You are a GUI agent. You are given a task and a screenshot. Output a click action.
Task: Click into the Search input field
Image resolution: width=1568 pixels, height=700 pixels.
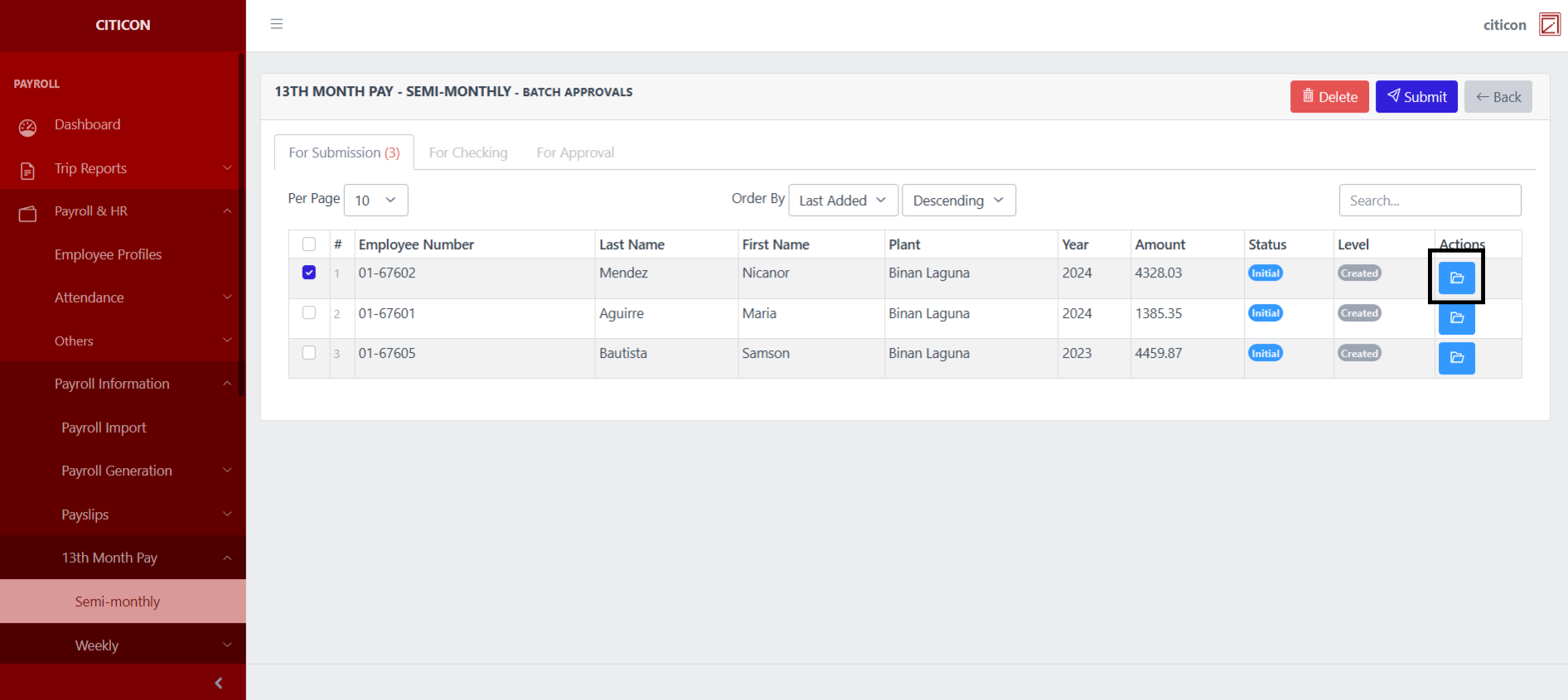(1430, 200)
